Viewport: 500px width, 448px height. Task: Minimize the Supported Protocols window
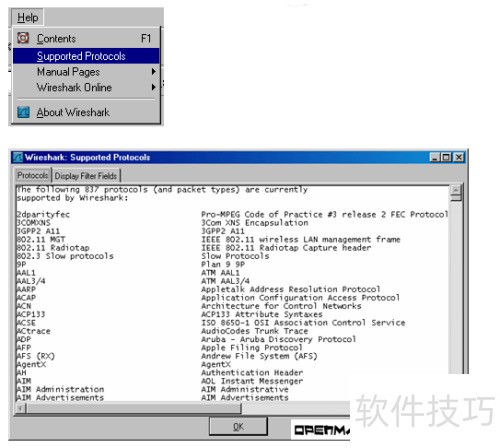coord(434,157)
